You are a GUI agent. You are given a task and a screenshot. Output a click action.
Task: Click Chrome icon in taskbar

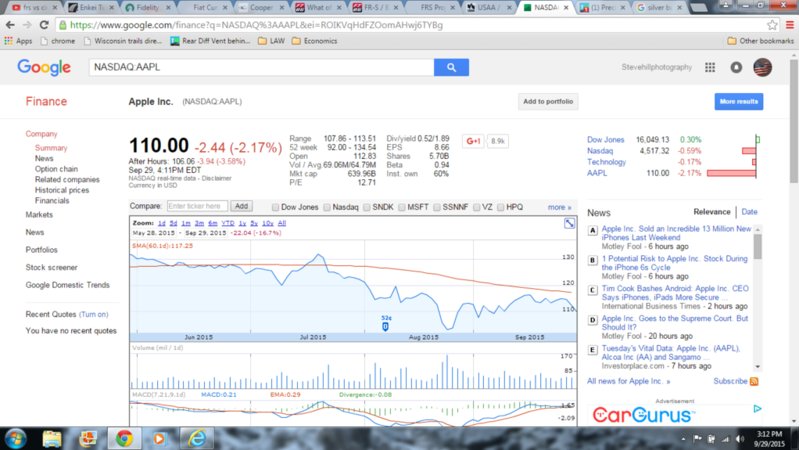tap(124, 438)
